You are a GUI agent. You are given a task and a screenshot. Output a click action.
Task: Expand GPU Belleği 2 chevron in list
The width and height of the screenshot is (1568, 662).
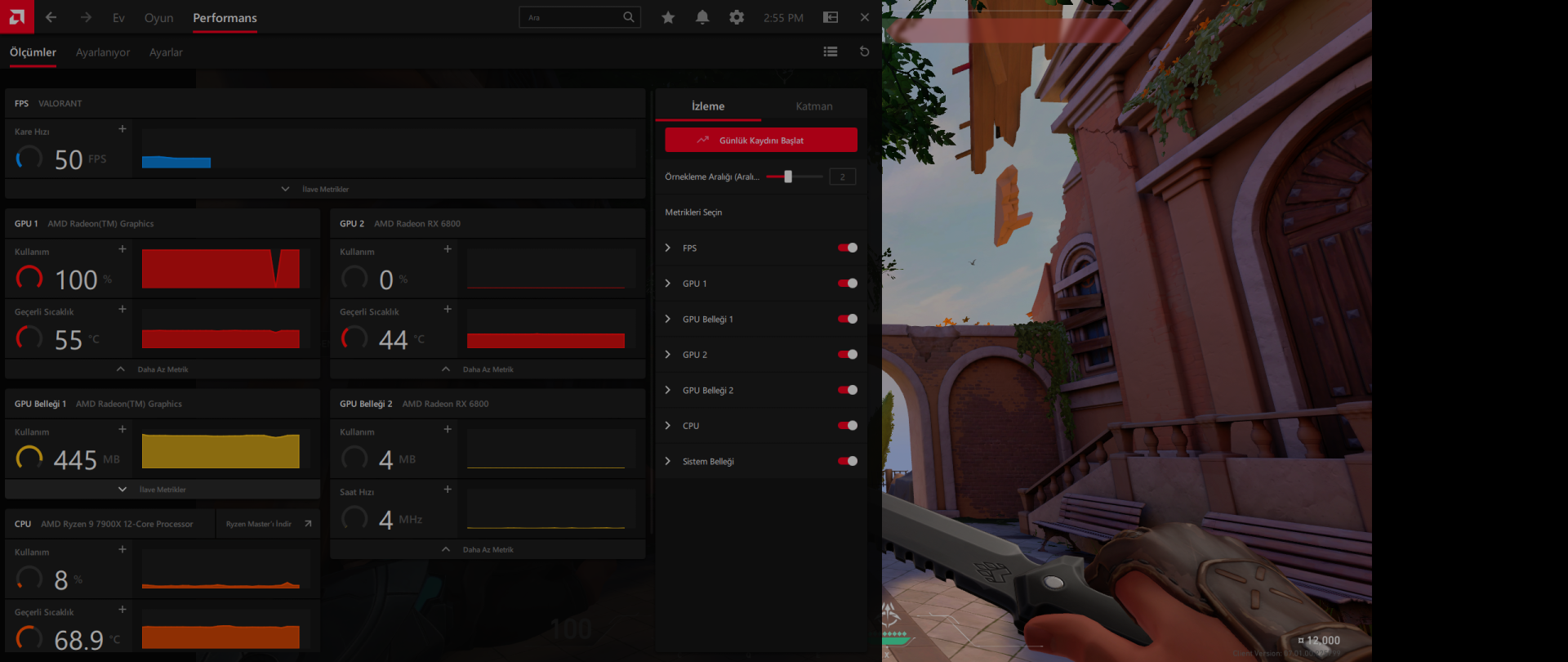coord(668,390)
